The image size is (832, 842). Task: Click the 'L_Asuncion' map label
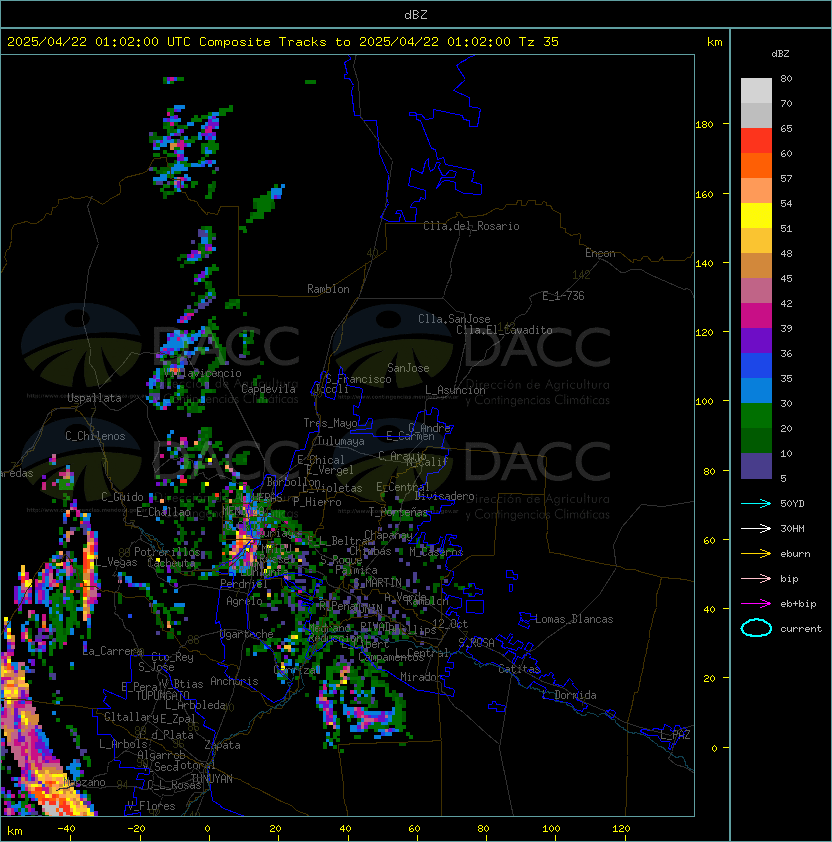pyautogui.click(x=455, y=390)
